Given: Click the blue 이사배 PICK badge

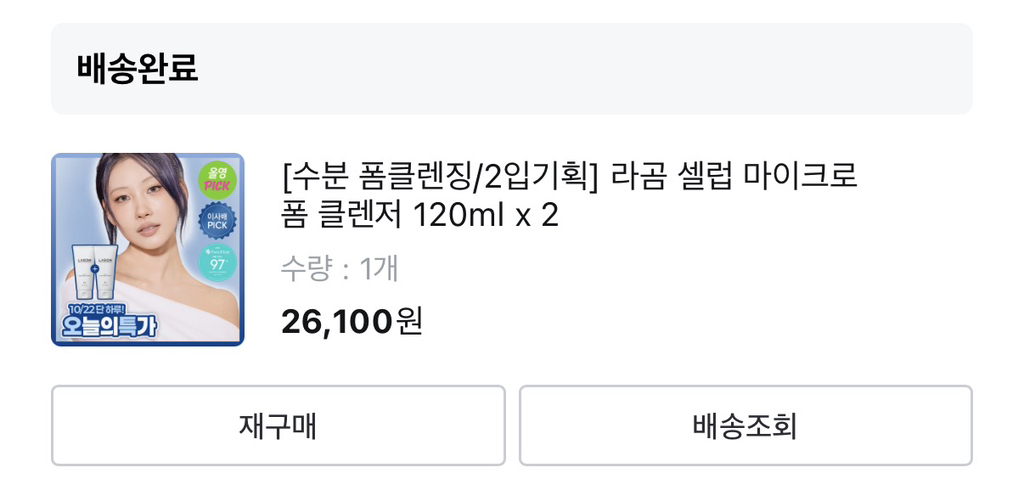Looking at the screenshot, I should (217, 222).
